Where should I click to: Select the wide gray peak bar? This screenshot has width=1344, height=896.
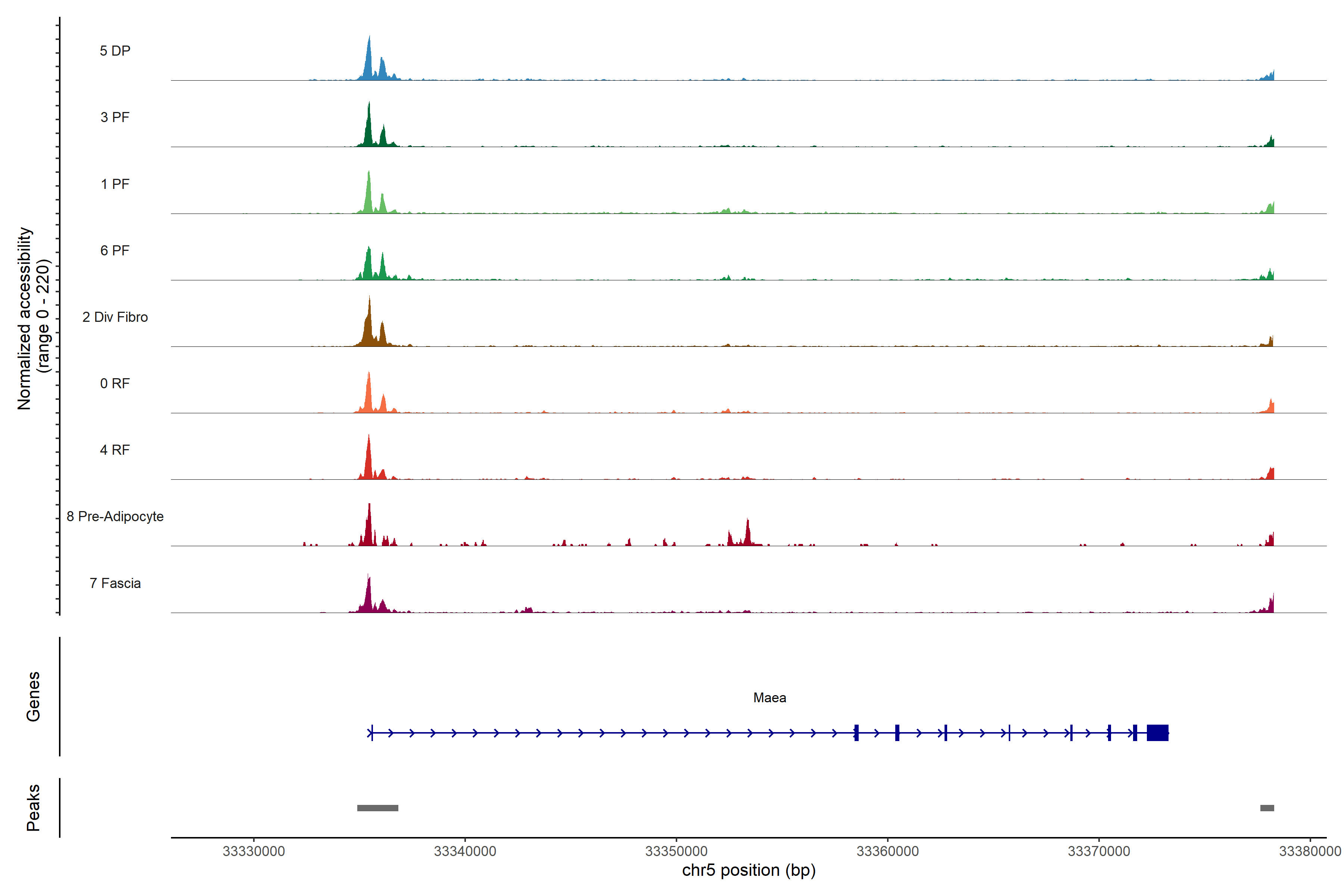tap(377, 808)
